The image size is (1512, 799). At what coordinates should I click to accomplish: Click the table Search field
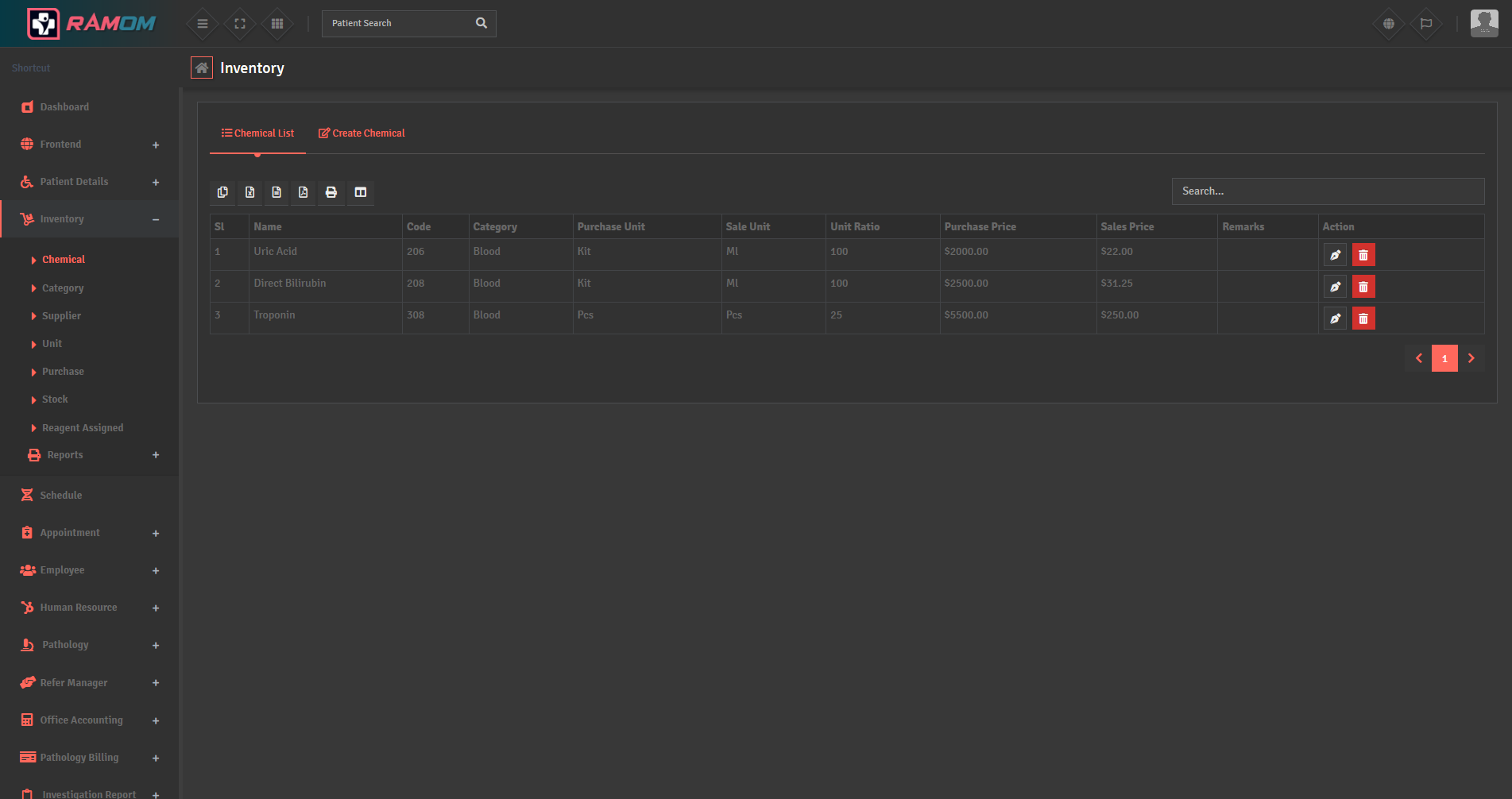(1327, 191)
